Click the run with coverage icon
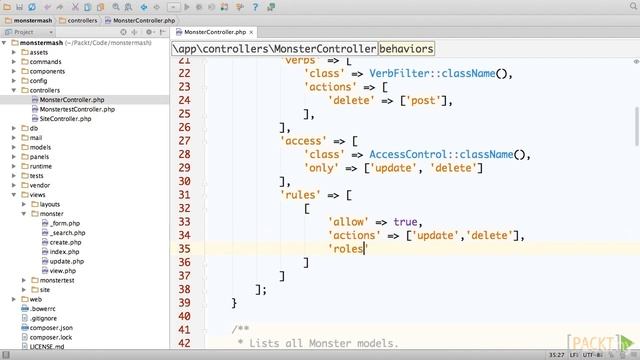640x360 pixels. tap(211, 7)
